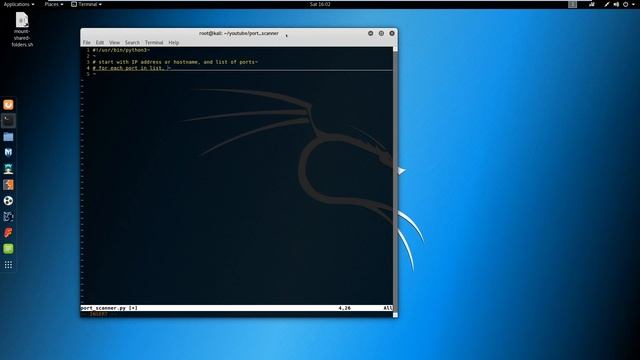Open the red F icon in the dock
Image resolution: width=640 pixels, height=360 pixels.
(8, 233)
